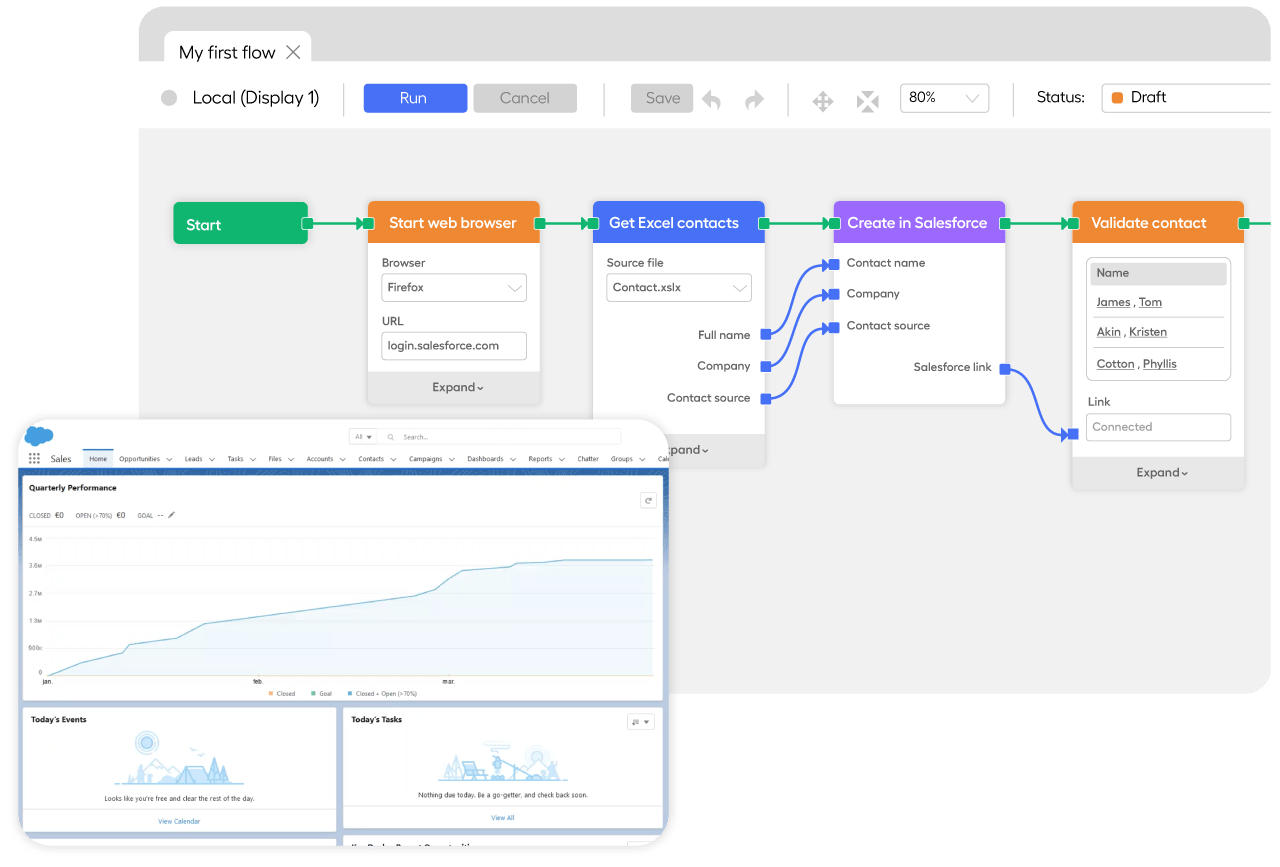The height and width of the screenshot is (867, 1280).
Task: Click the James, Tom row
Action: (x=1158, y=302)
